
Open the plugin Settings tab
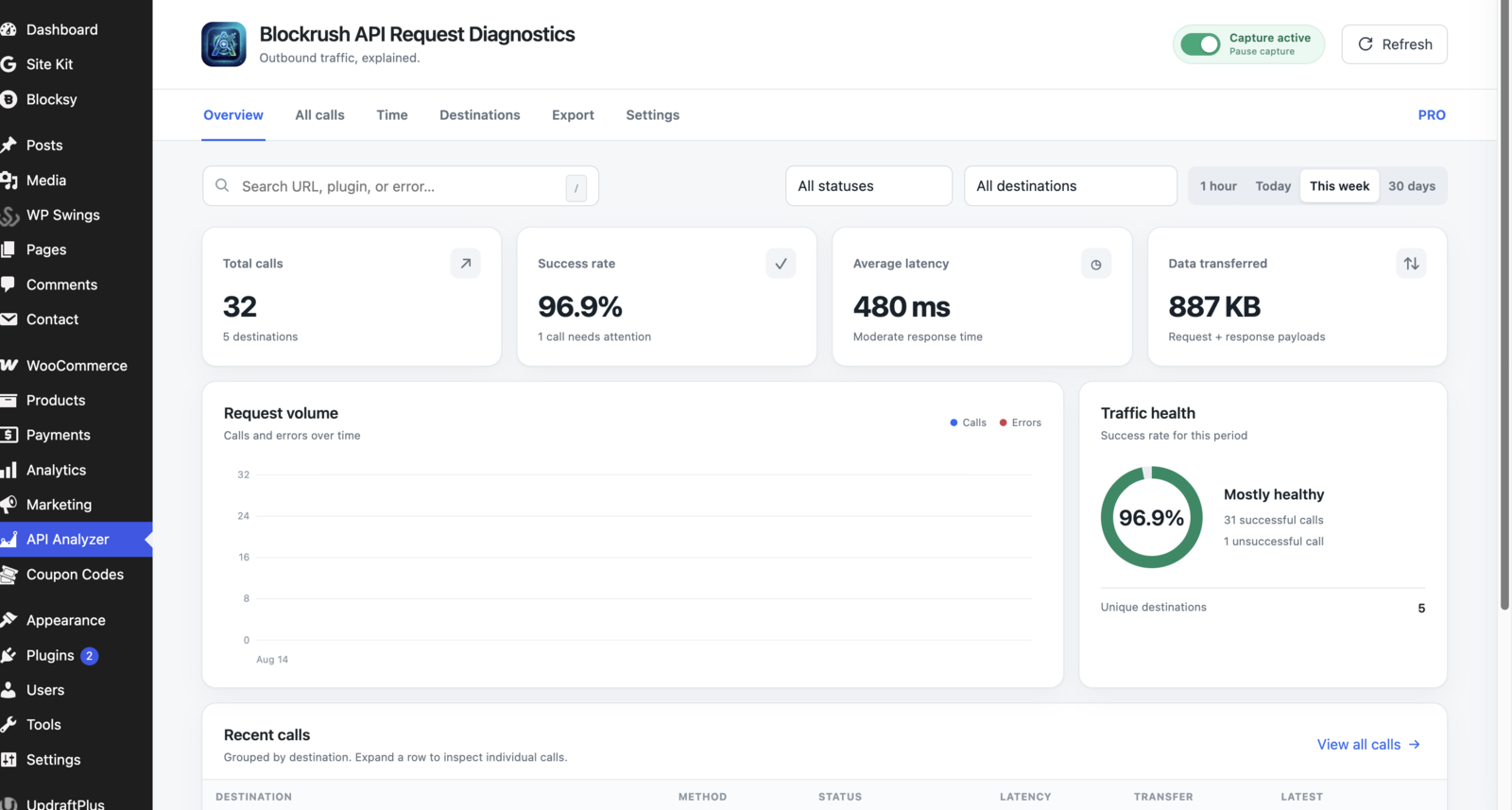coord(652,115)
